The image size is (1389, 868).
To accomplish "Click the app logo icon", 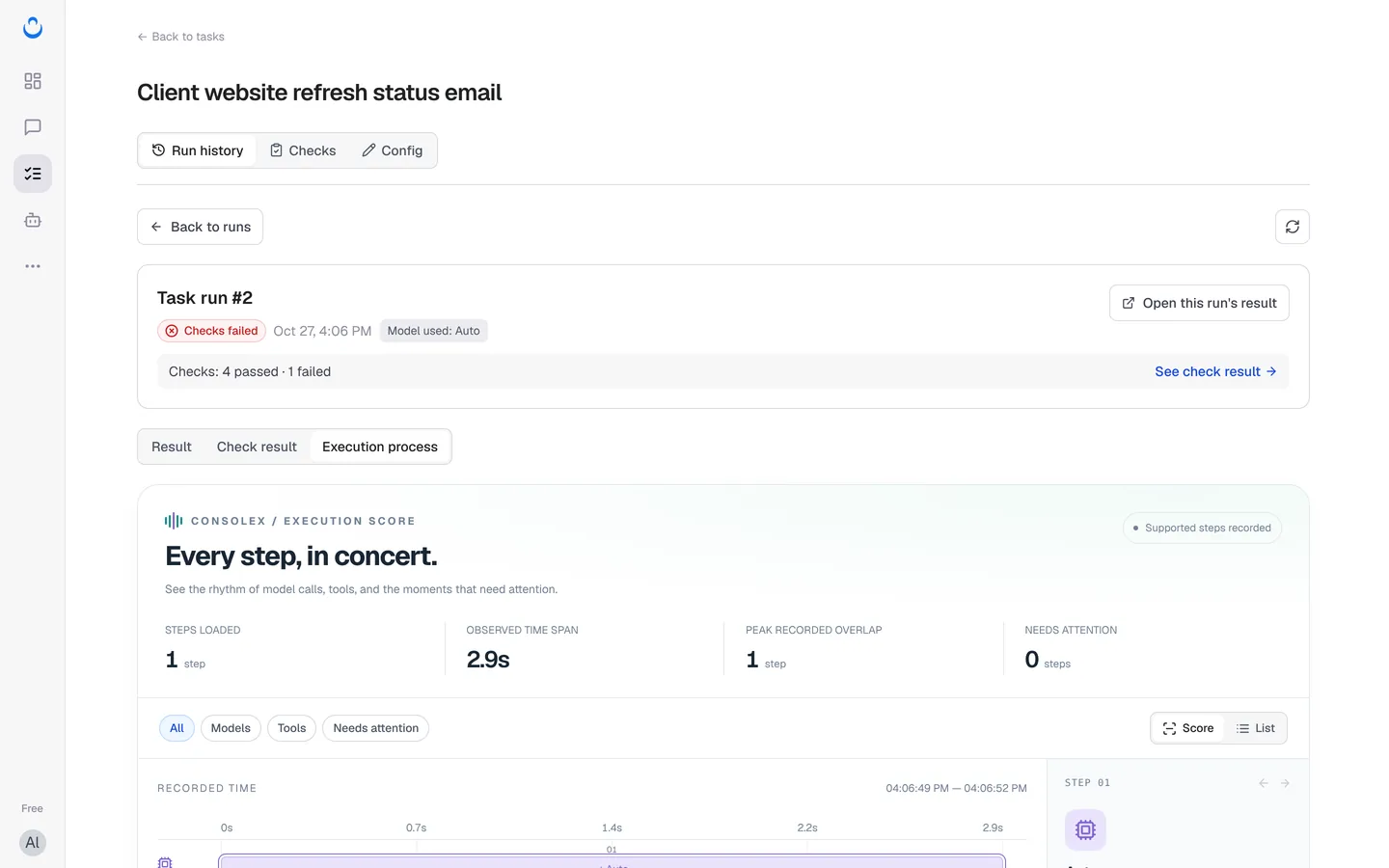I will click(33, 28).
